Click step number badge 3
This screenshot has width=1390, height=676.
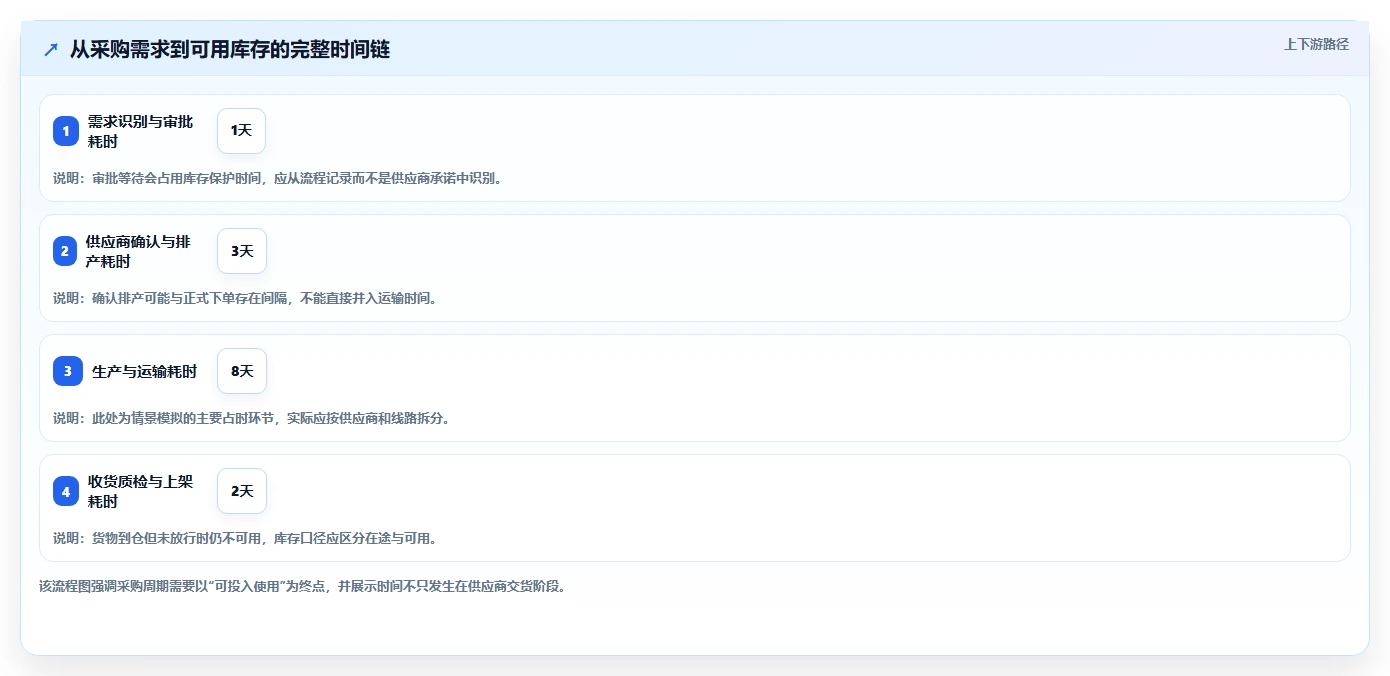click(x=68, y=371)
